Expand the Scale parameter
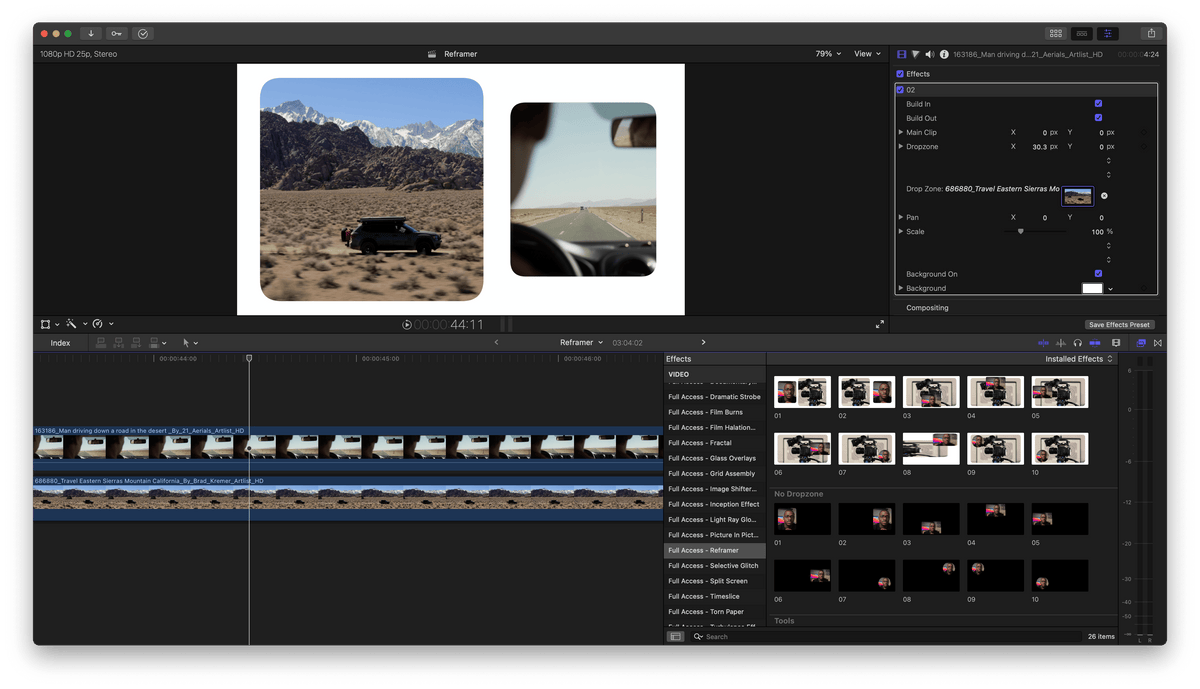1200x689 pixels. tap(901, 232)
